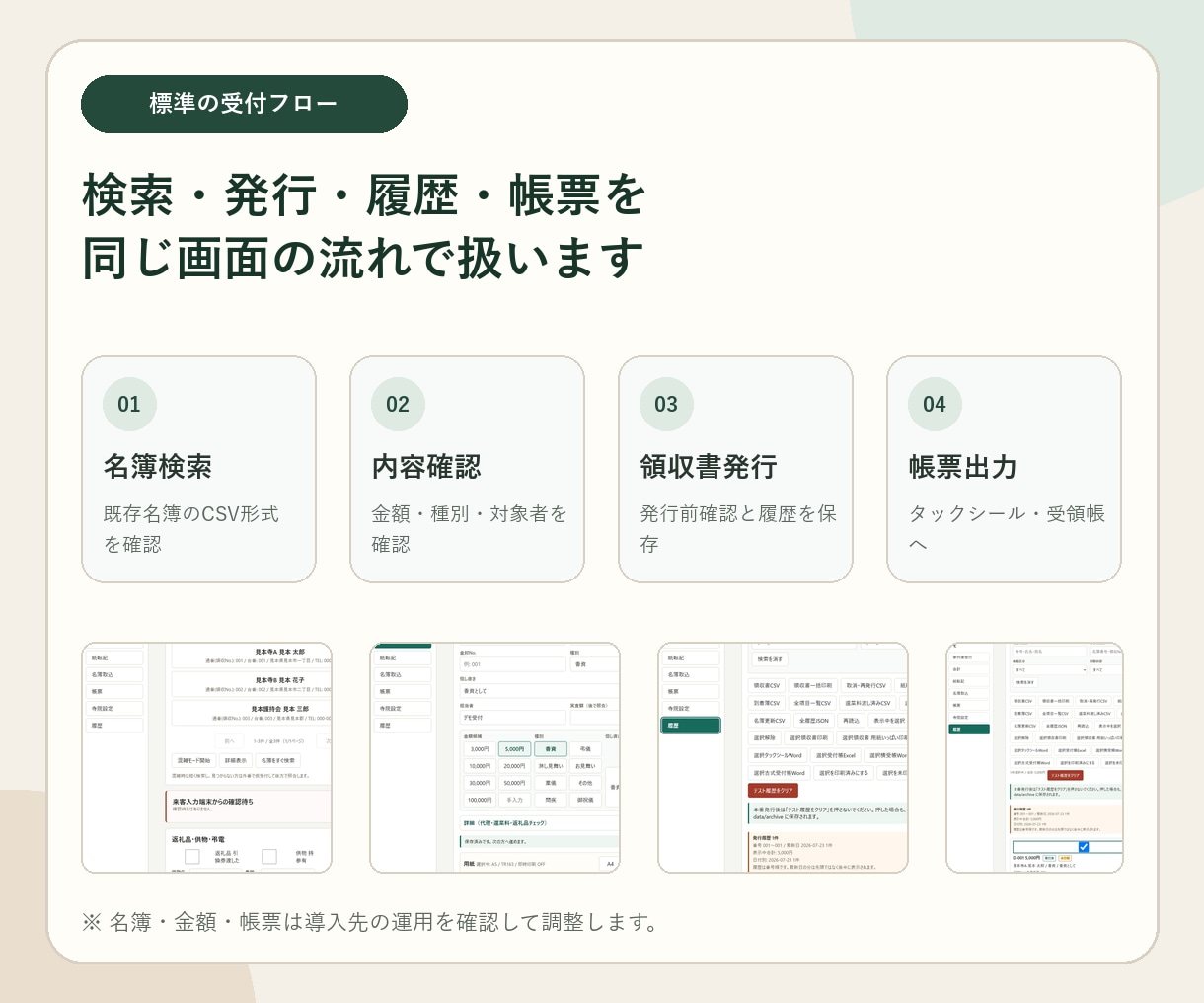1204x1003 pixels.
Task: Click 領収書CSV in third screenshot
Action: 767,685
